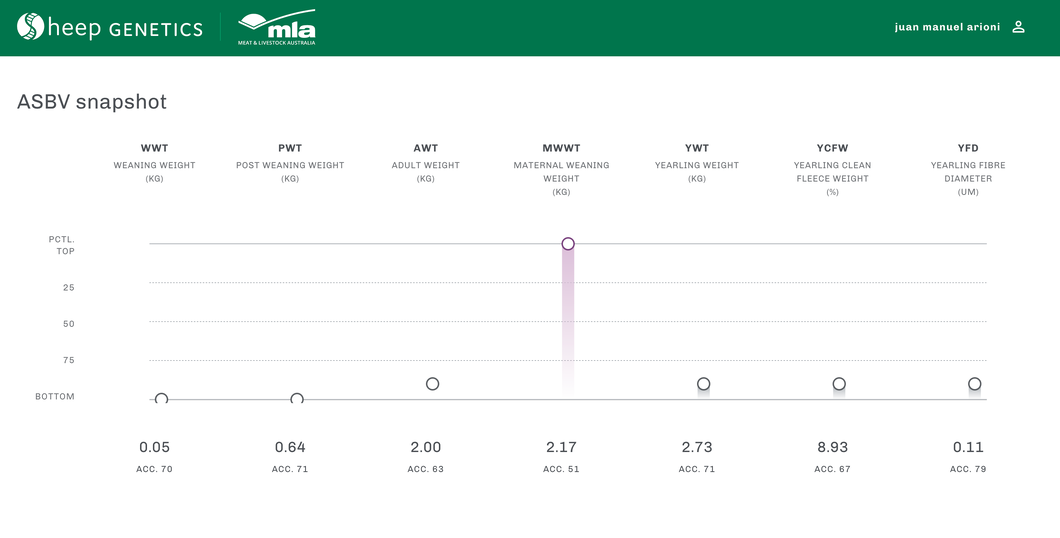Select the WWT percentile circle marker
This screenshot has width=1060, height=538.
pyautogui.click(x=161, y=399)
